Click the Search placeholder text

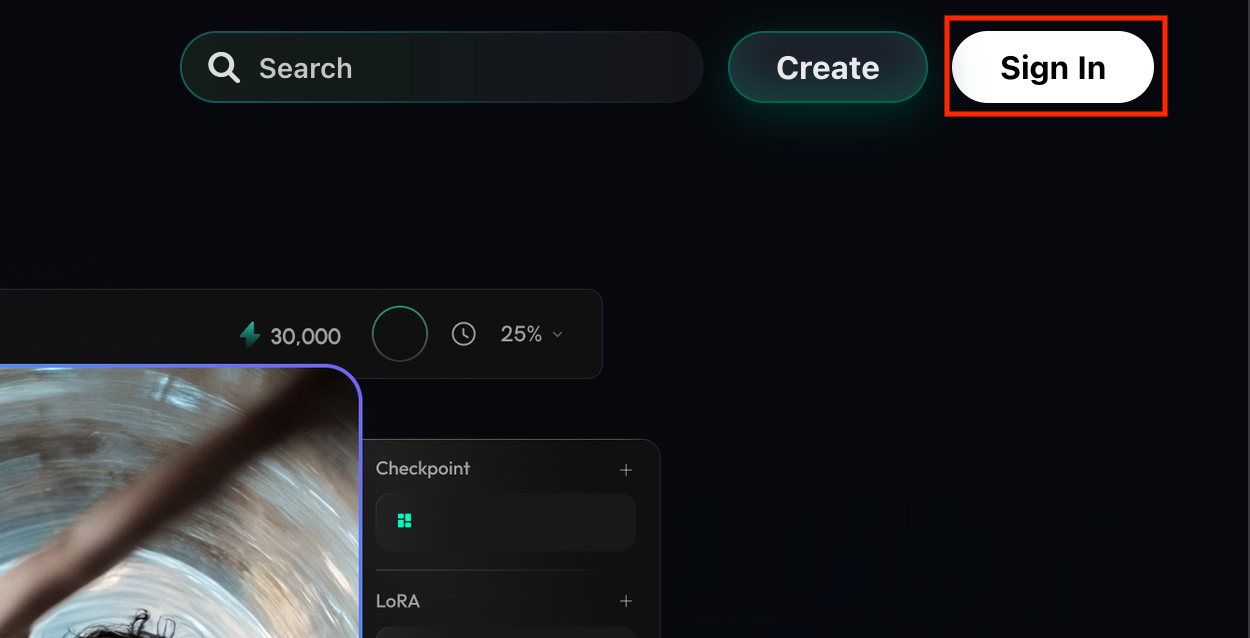pos(305,68)
